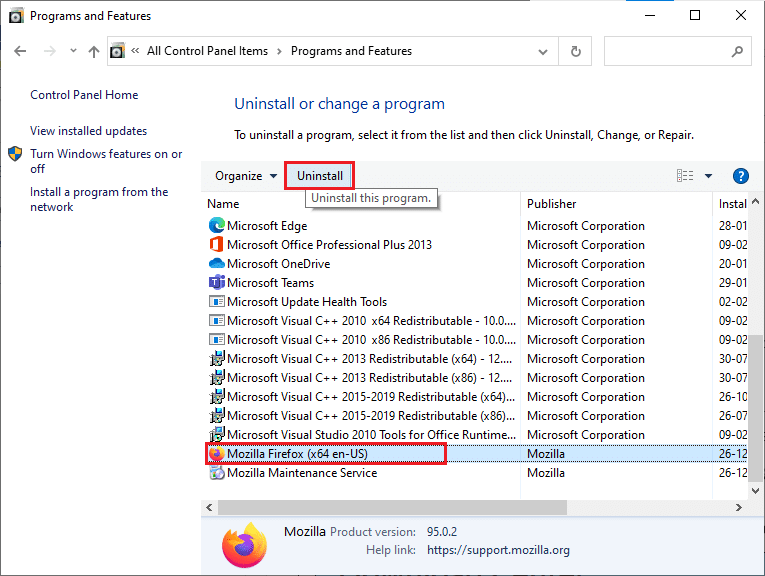This screenshot has height=576, width=765.
Task: Open Turn Windows features on or off
Action: point(106,161)
